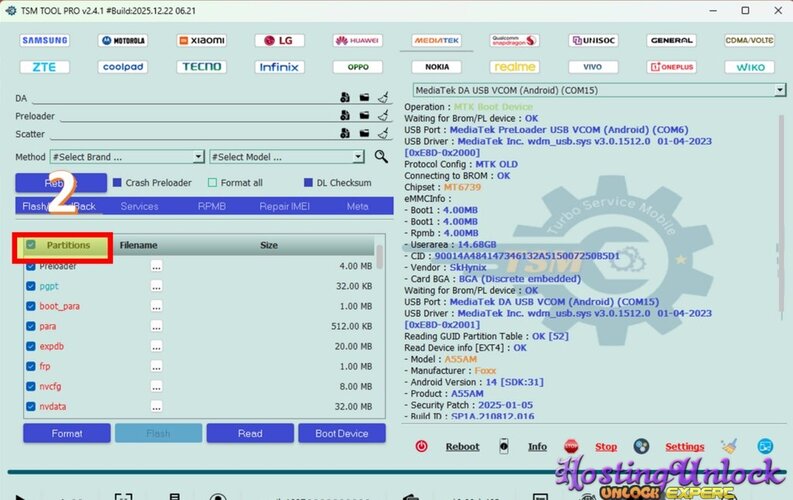Clear the DA field with broom icon

tap(383, 97)
